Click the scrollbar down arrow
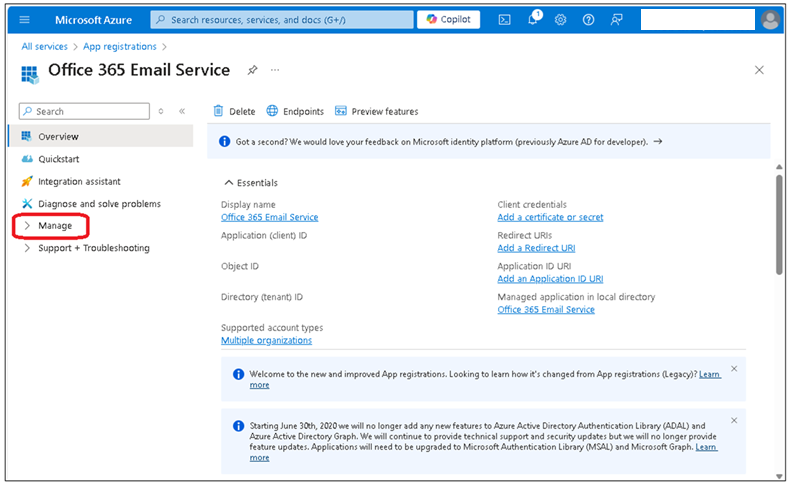 click(779, 476)
